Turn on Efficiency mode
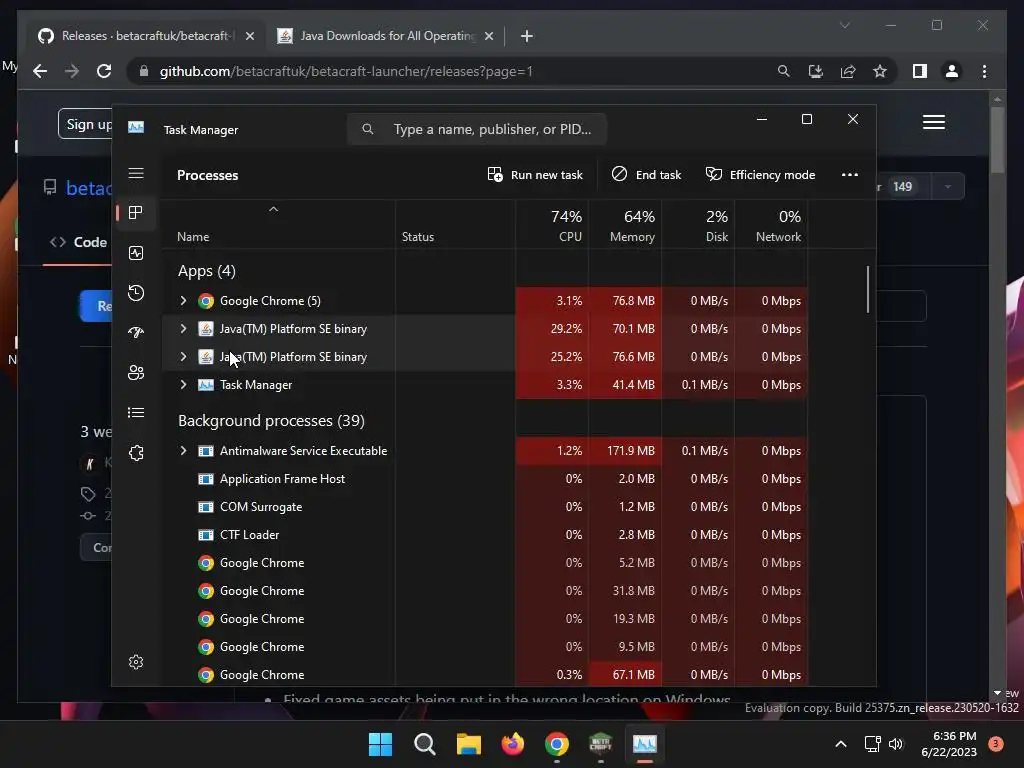Viewport: 1024px width, 768px height. coord(760,174)
